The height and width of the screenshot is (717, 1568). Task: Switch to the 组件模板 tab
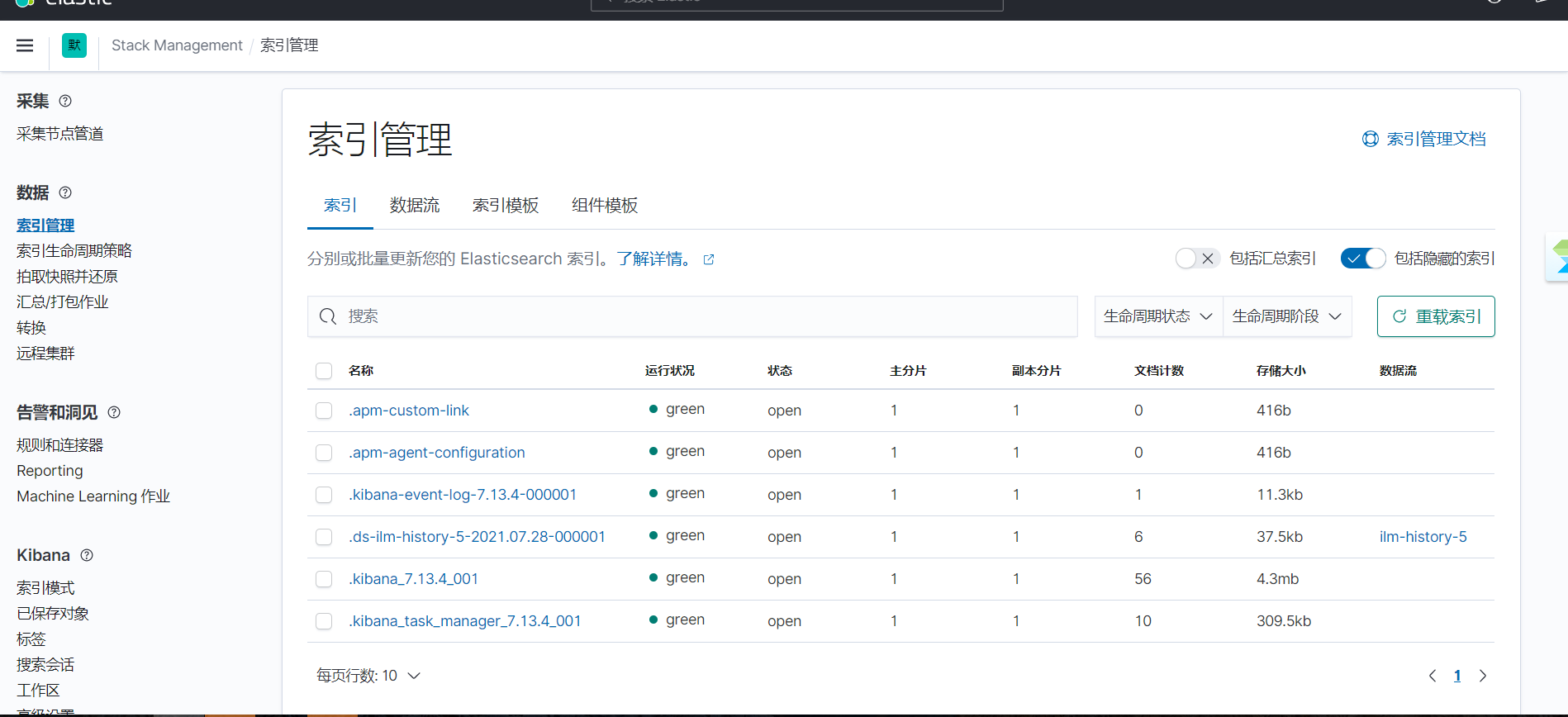pos(605,205)
